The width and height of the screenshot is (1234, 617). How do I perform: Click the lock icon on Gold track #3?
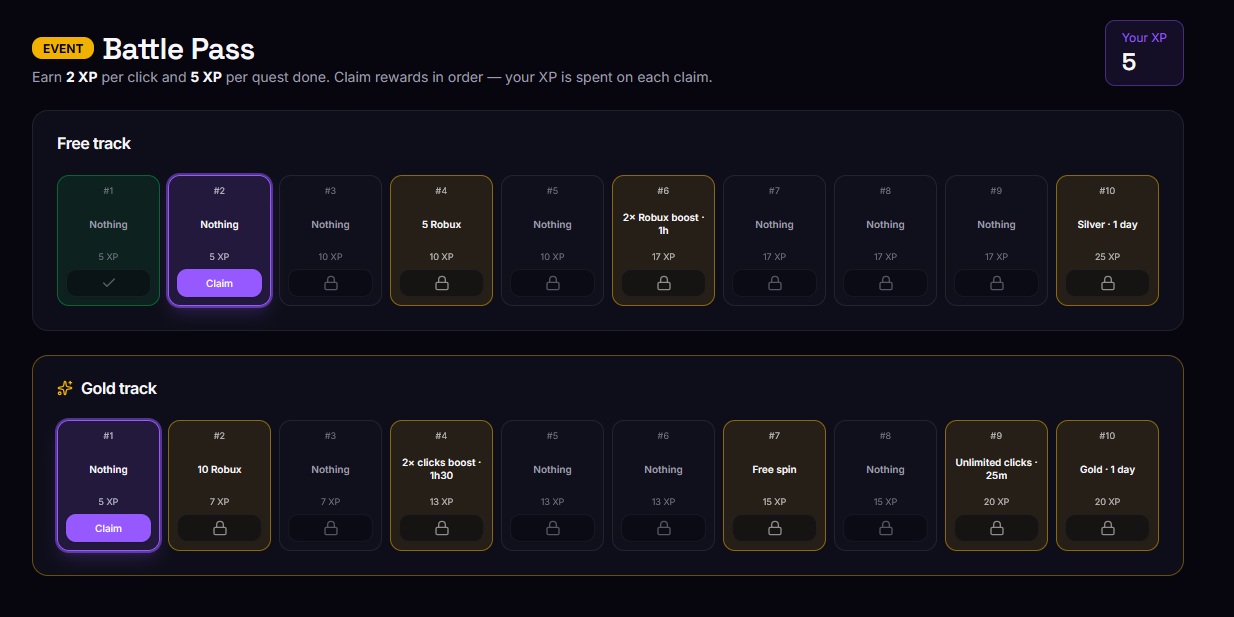point(330,528)
